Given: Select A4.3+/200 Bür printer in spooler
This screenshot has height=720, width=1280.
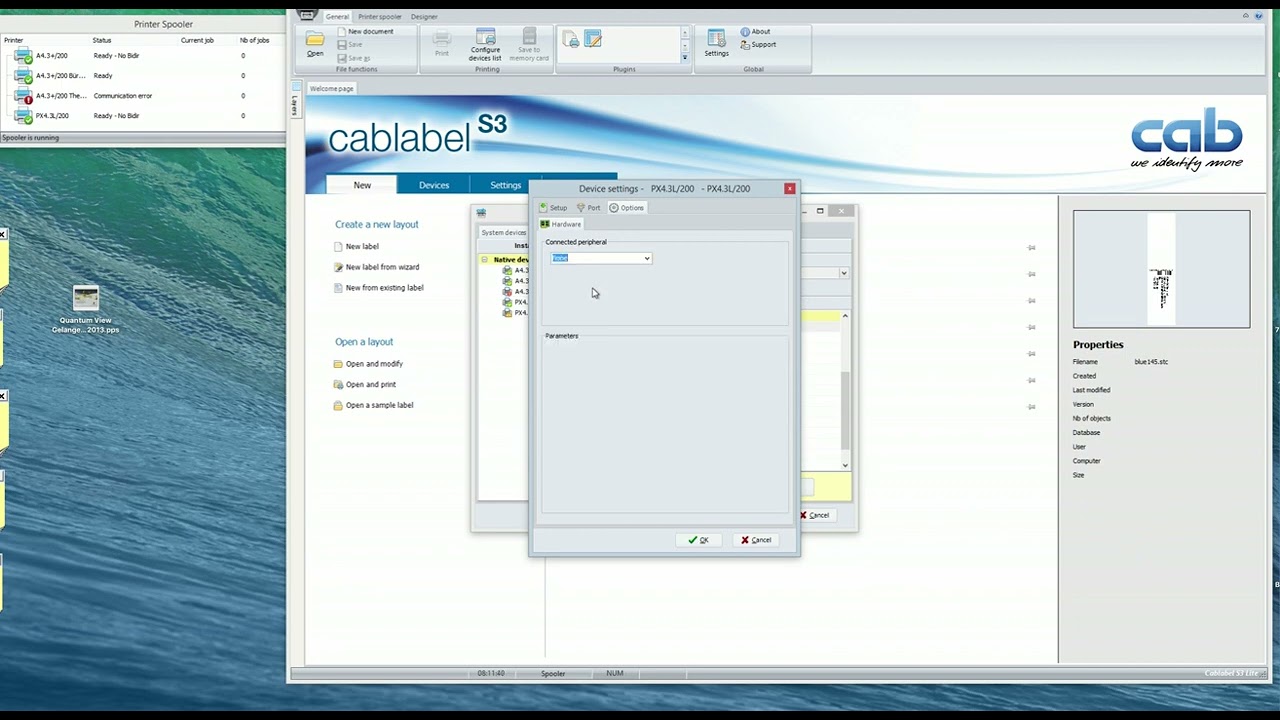Looking at the screenshot, I should [142, 76].
